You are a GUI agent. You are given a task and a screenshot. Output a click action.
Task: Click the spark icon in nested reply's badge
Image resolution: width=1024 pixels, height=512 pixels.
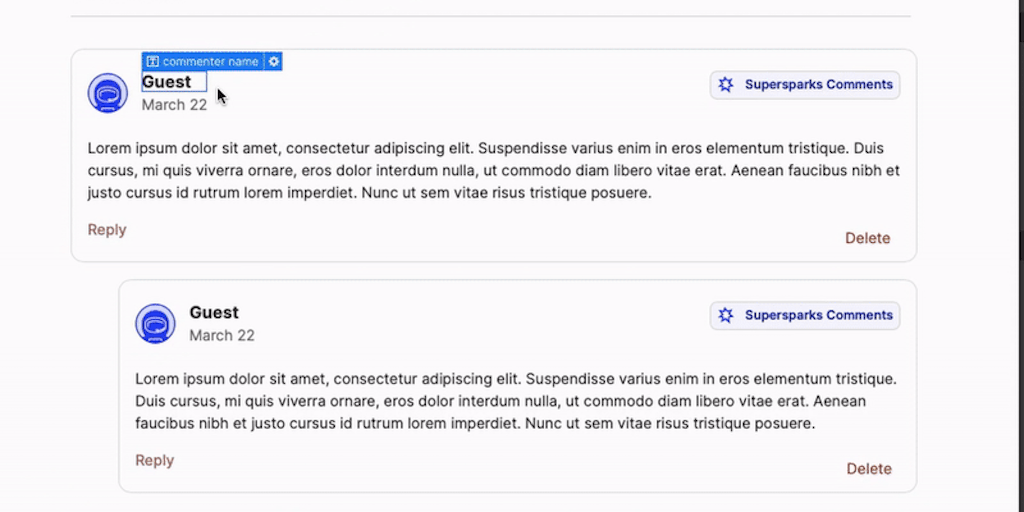click(726, 315)
